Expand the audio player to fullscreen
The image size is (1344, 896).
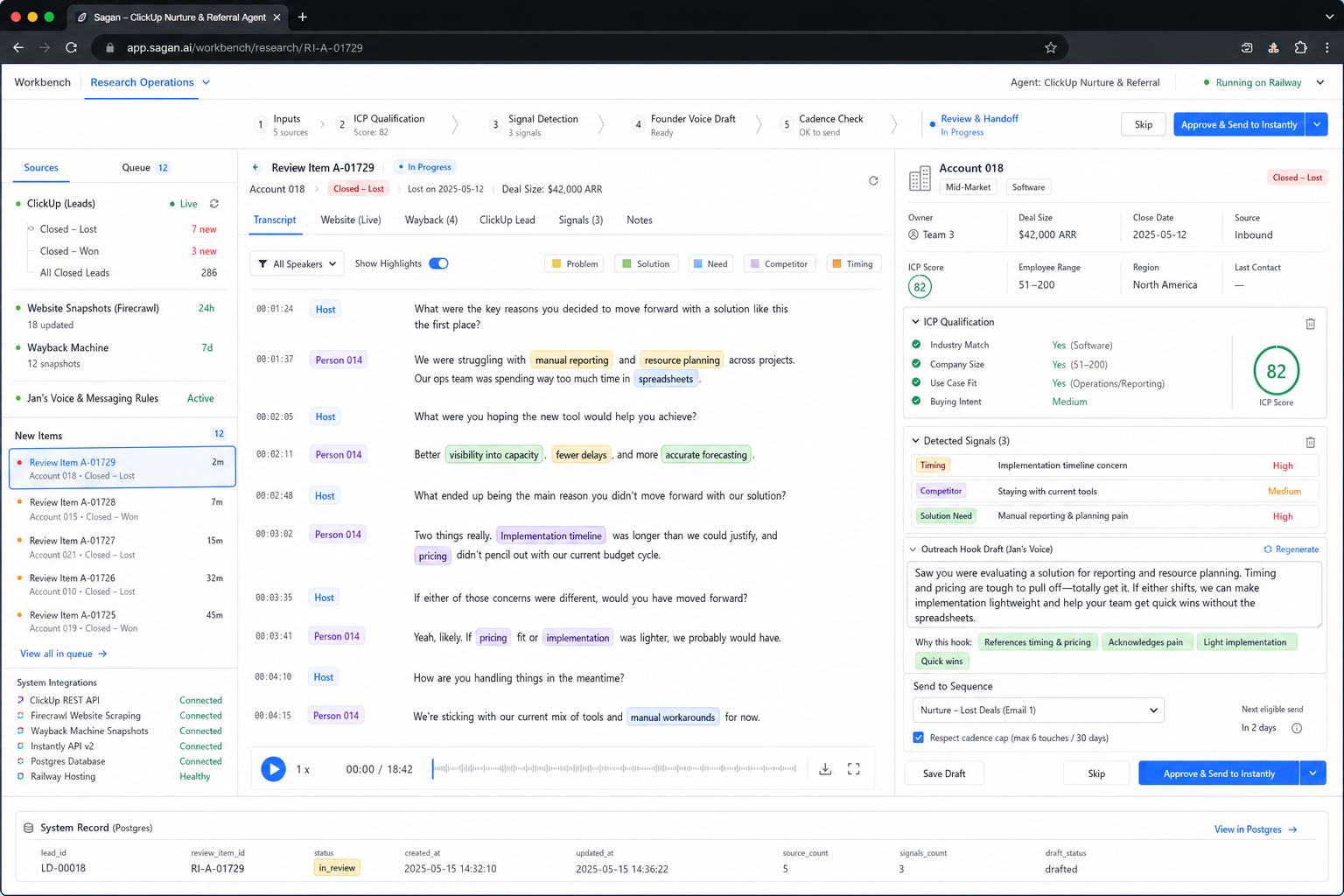[854, 769]
